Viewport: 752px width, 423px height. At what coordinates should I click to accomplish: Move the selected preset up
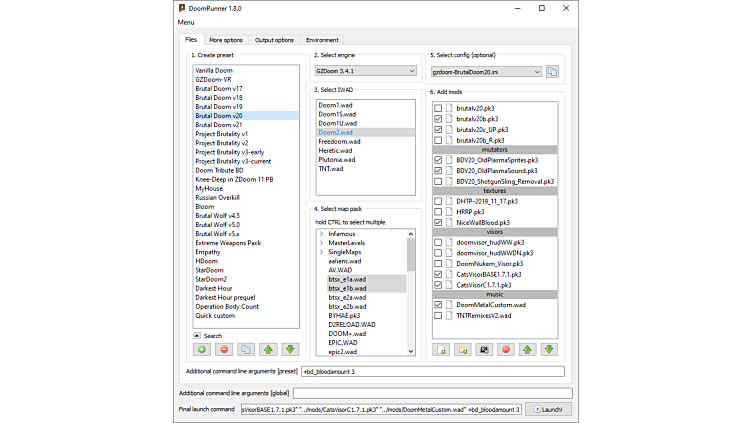tap(268, 350)
